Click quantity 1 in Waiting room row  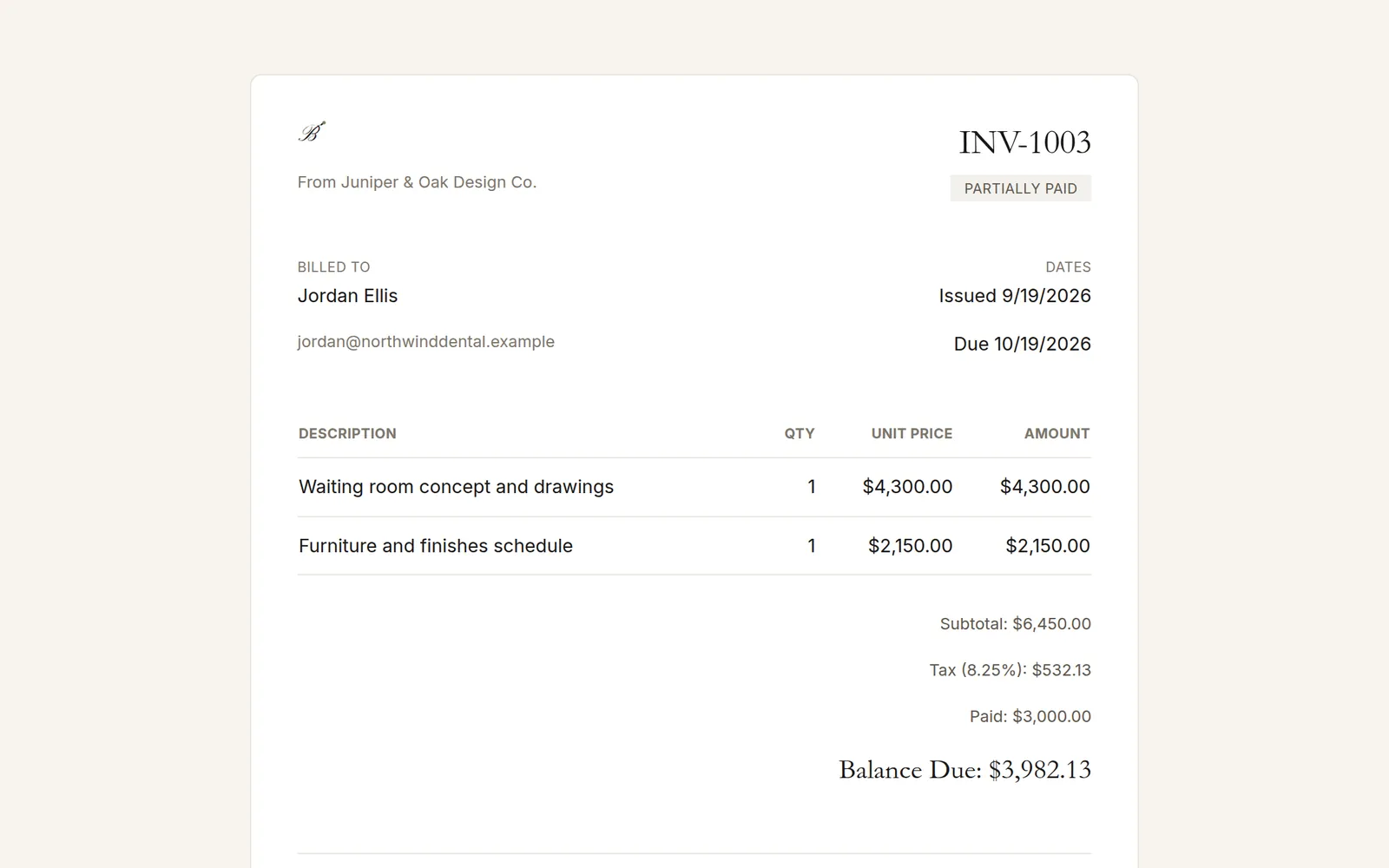click(812, 487)
